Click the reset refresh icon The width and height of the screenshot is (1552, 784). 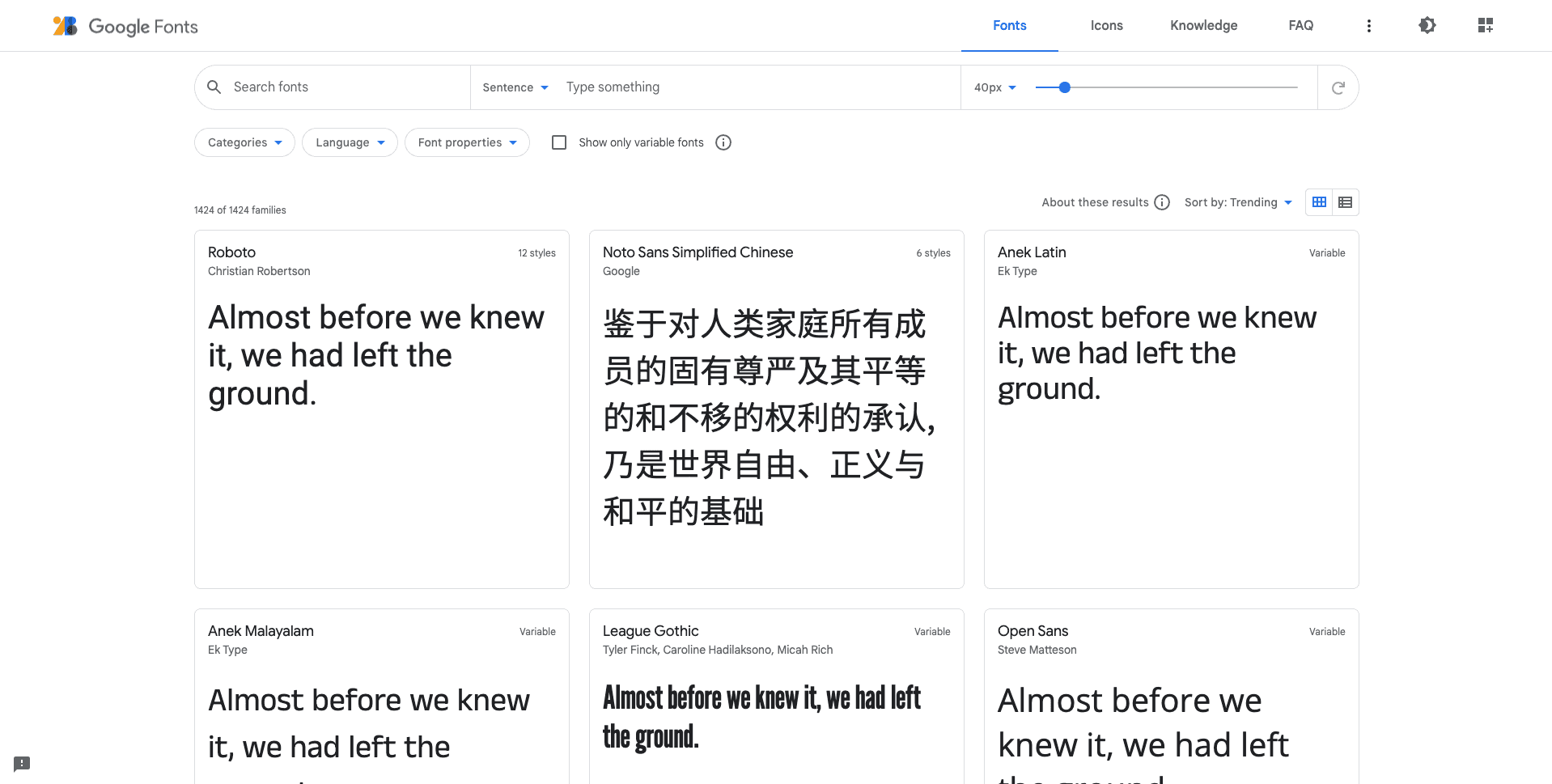1338,87
